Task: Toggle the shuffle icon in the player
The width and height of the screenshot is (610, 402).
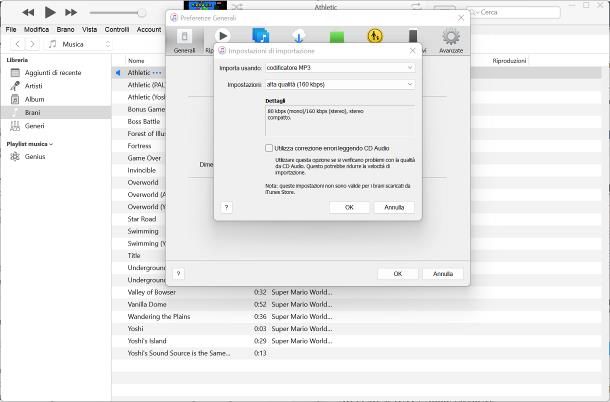Action: coord(237,7)
